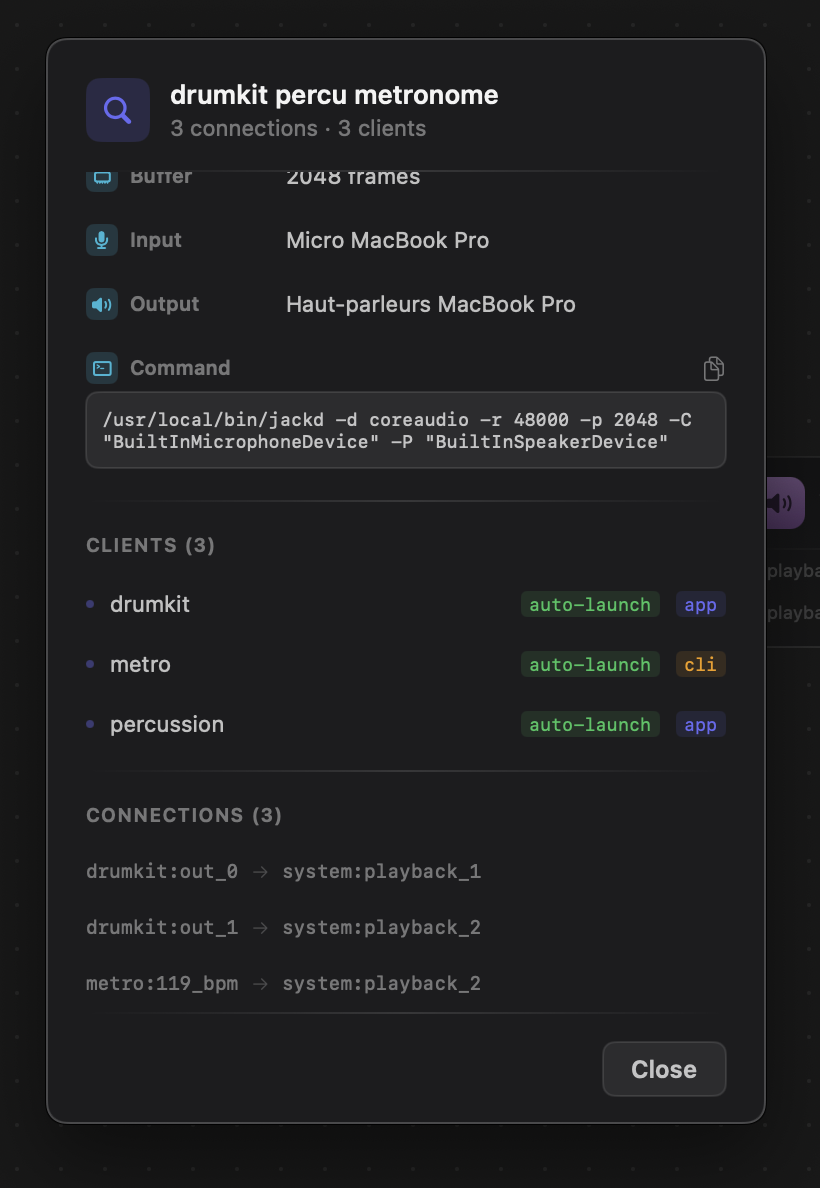Image resolution: width=820 pixels, height=1188 pixels.
Task: Click the terminal Command icon
Action: [x=102, y=368]
